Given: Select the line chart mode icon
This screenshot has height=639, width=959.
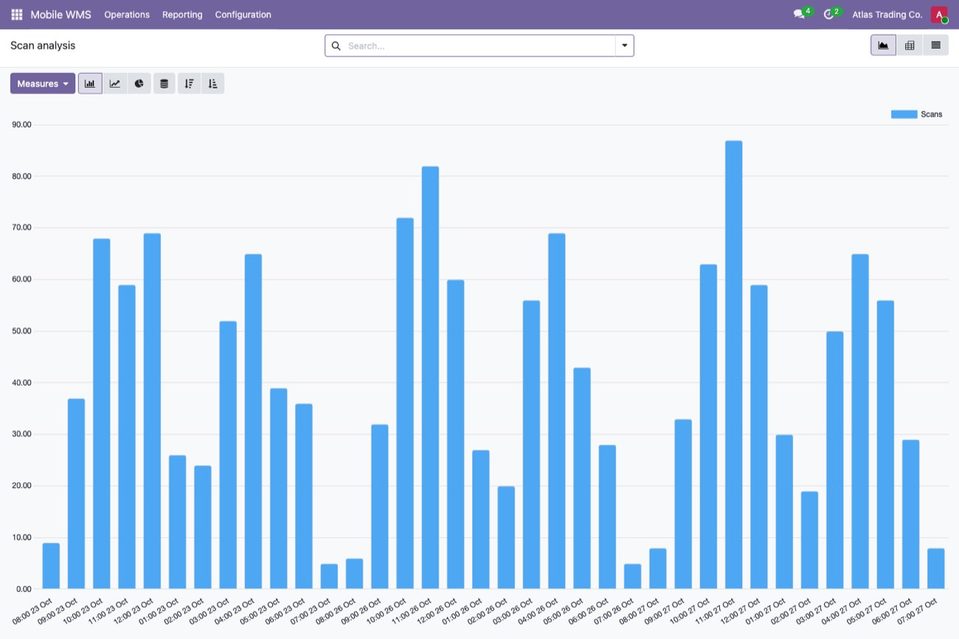Looking at the screenshot, I should [x=115, y=84].
